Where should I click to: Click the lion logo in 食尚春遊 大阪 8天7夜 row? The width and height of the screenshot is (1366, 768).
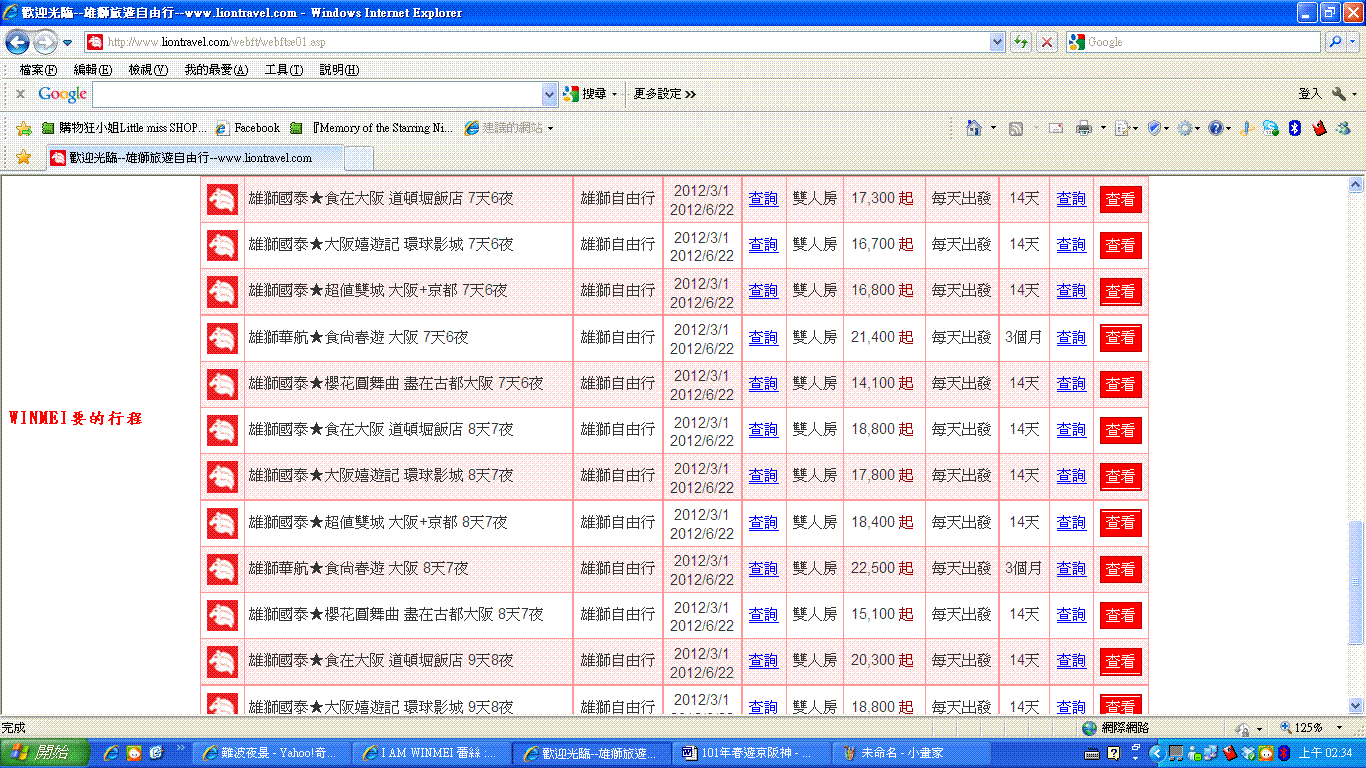click(x=222, y=569)
